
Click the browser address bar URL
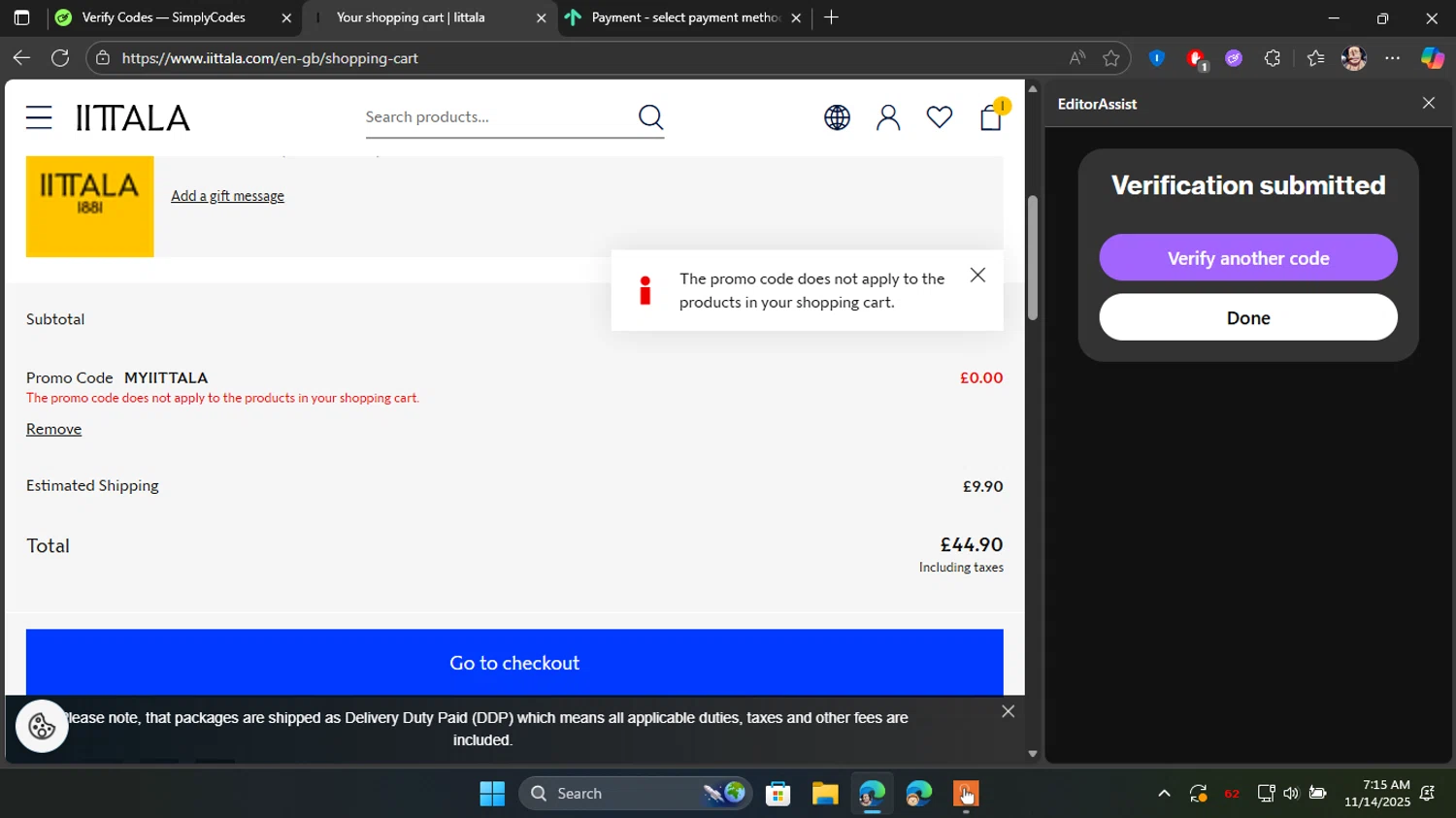click(x=270, y=58)
